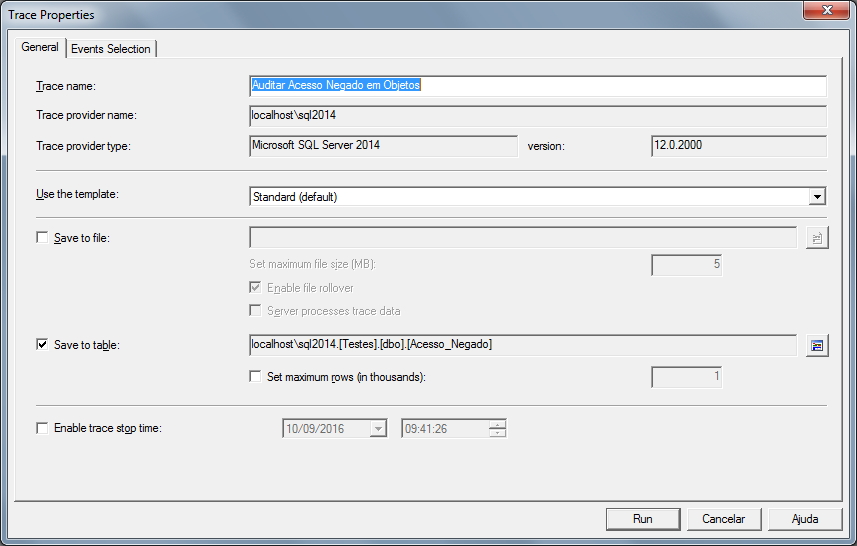Viewport: 857px width, 546px height.
Task: Click the maximum rows field showing 1
Action: 686,377
